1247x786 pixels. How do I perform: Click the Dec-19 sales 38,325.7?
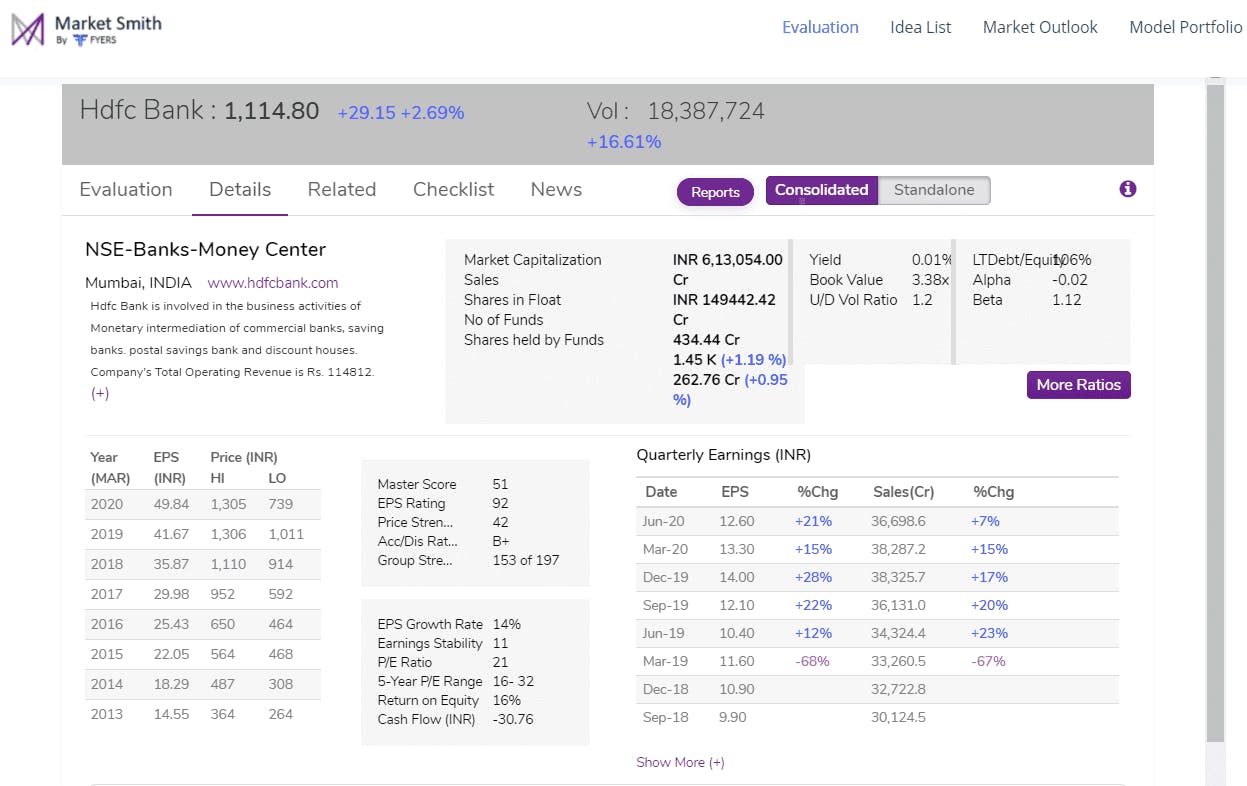pyautogui.click(x=898, y=577)
